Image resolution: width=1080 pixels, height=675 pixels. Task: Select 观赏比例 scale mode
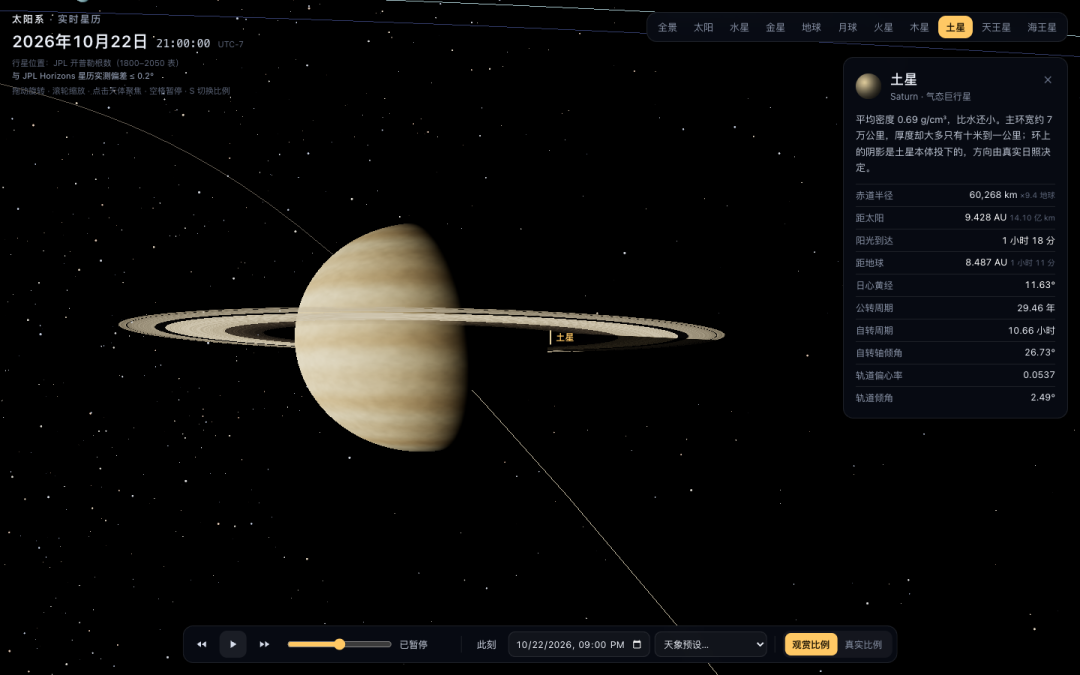click(x=811, y=645)
